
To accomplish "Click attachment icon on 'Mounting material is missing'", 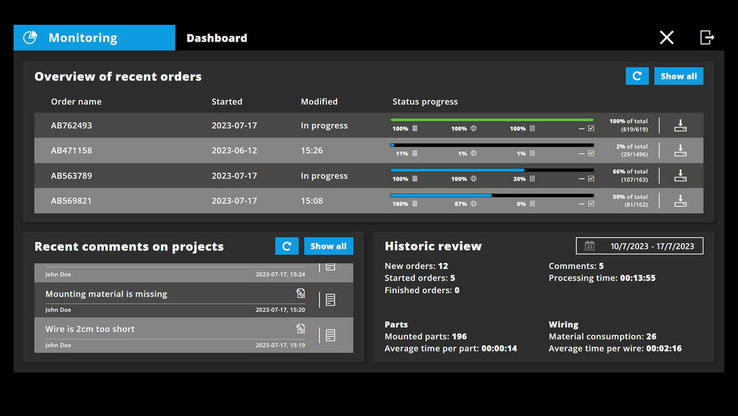I will click(x=300, y=293).
